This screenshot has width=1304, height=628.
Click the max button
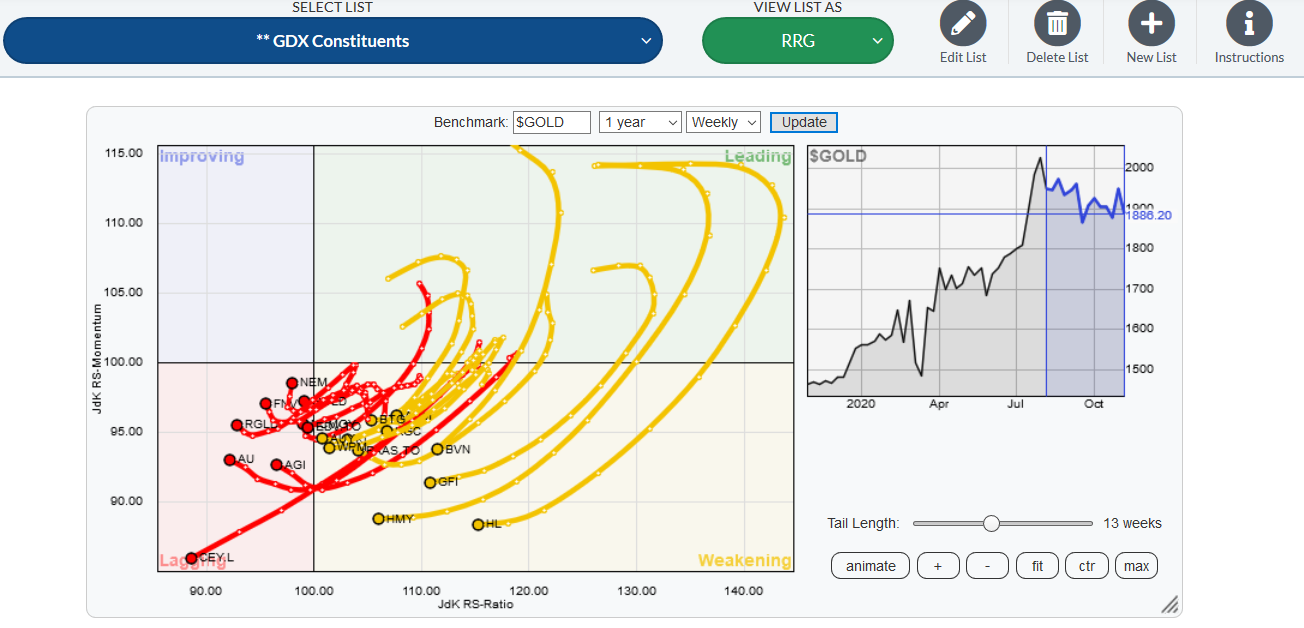[1136, 566]
